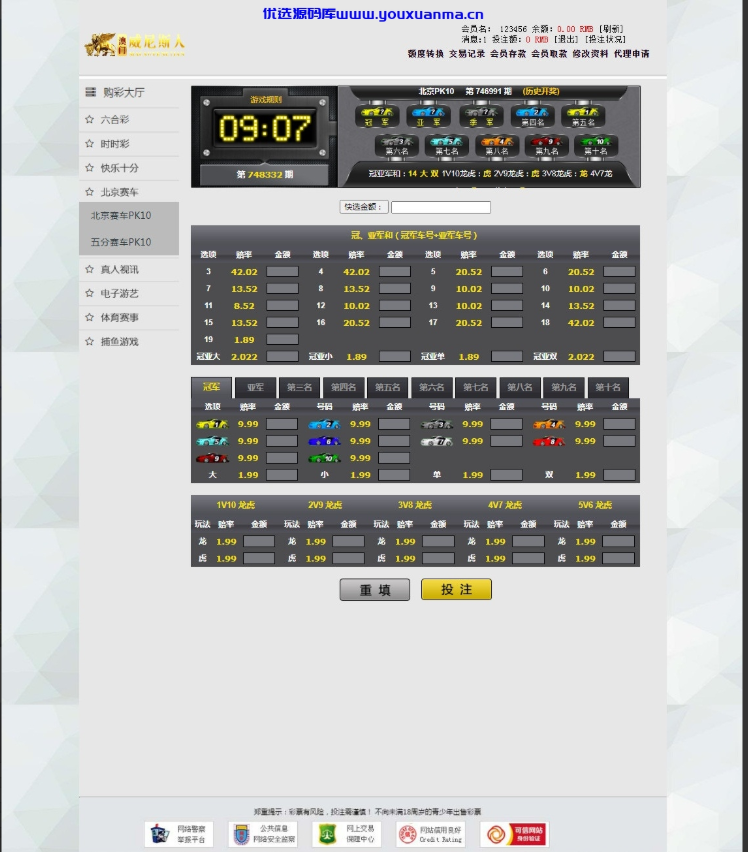The width and height of the screenshot is (748, 852).
Task: Open 额度转换 in top navigation
Action: point(426,53)
